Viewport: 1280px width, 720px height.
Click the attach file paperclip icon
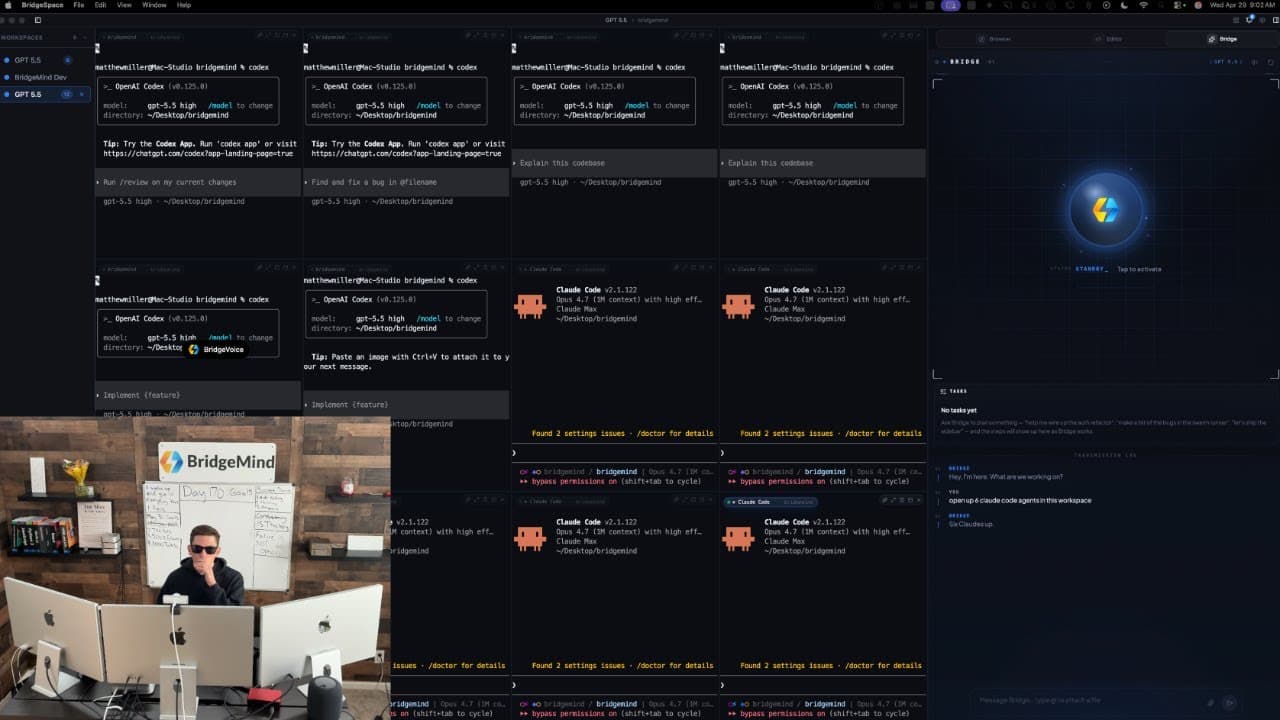tap(1210, 702)
